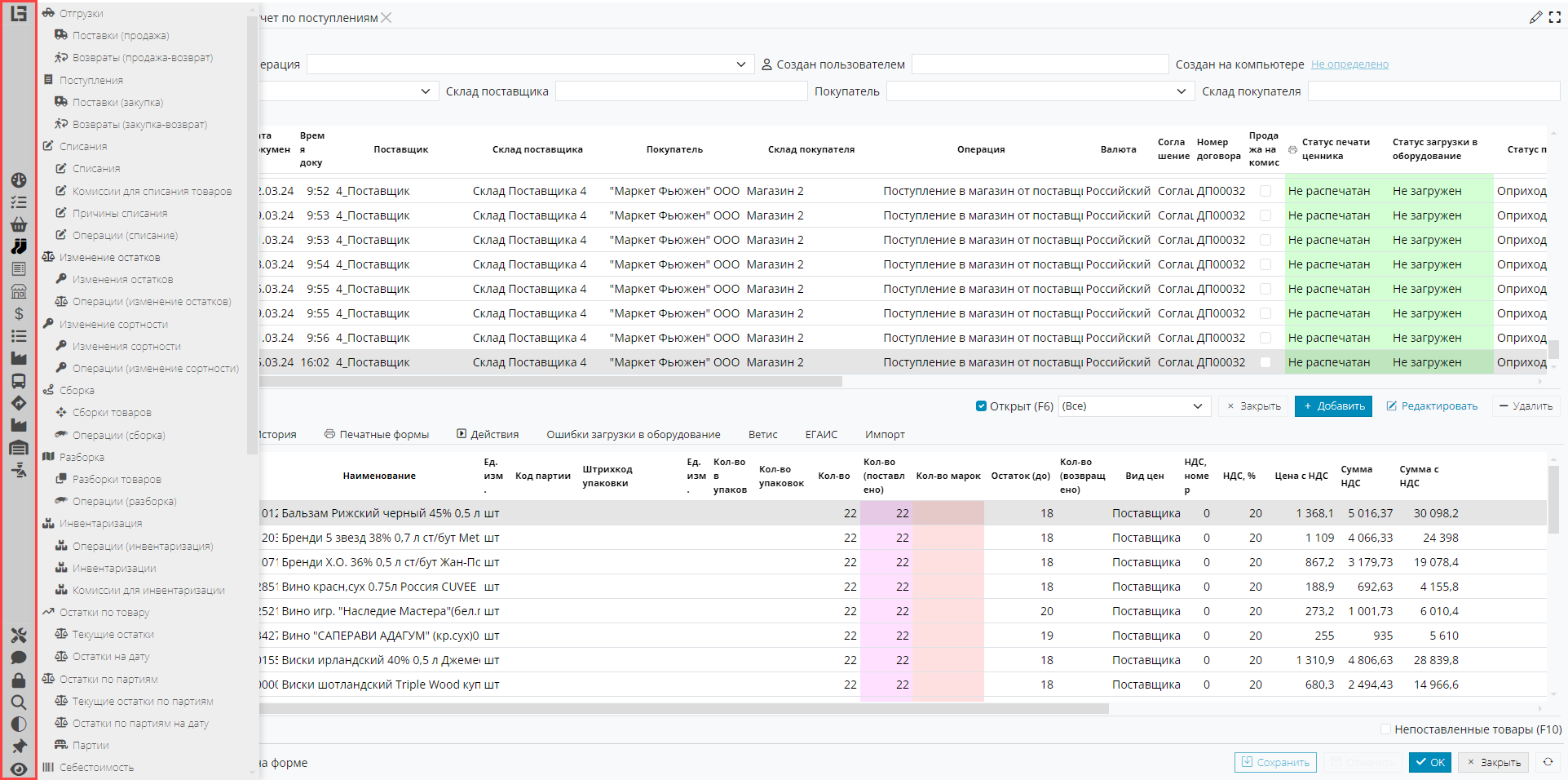Switch to the ЕГАИС tab

click(820, 435)
